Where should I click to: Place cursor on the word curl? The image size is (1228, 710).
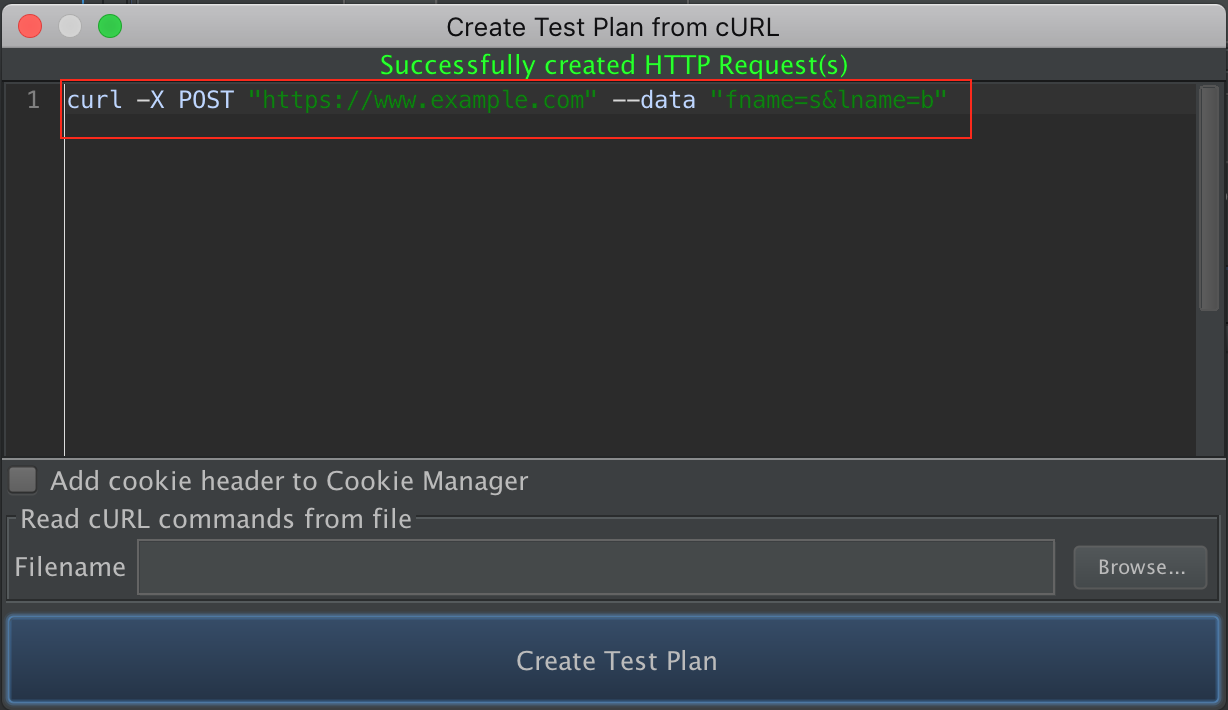click(x=94, y=101)
